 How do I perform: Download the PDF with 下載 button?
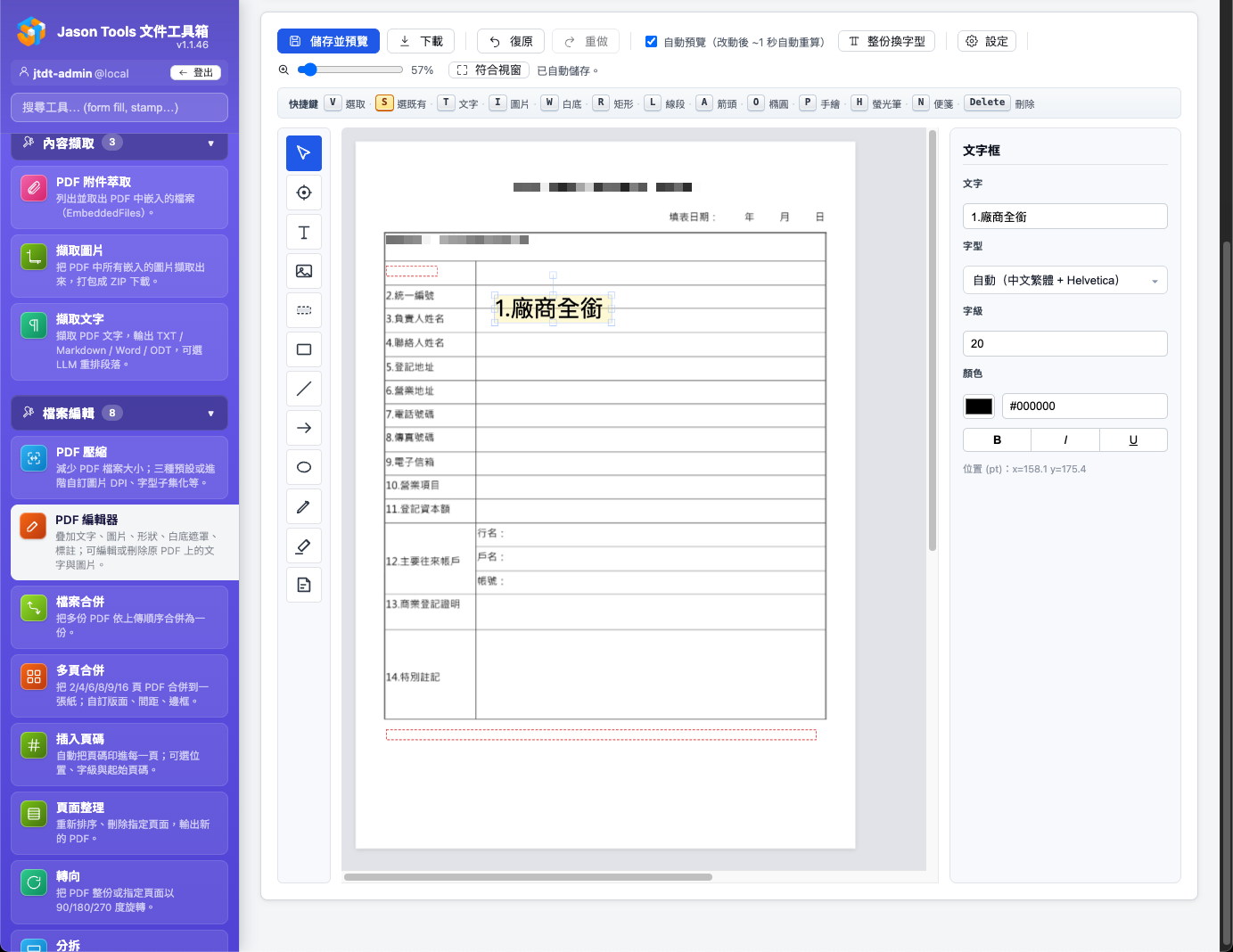[x=420, y=41]
